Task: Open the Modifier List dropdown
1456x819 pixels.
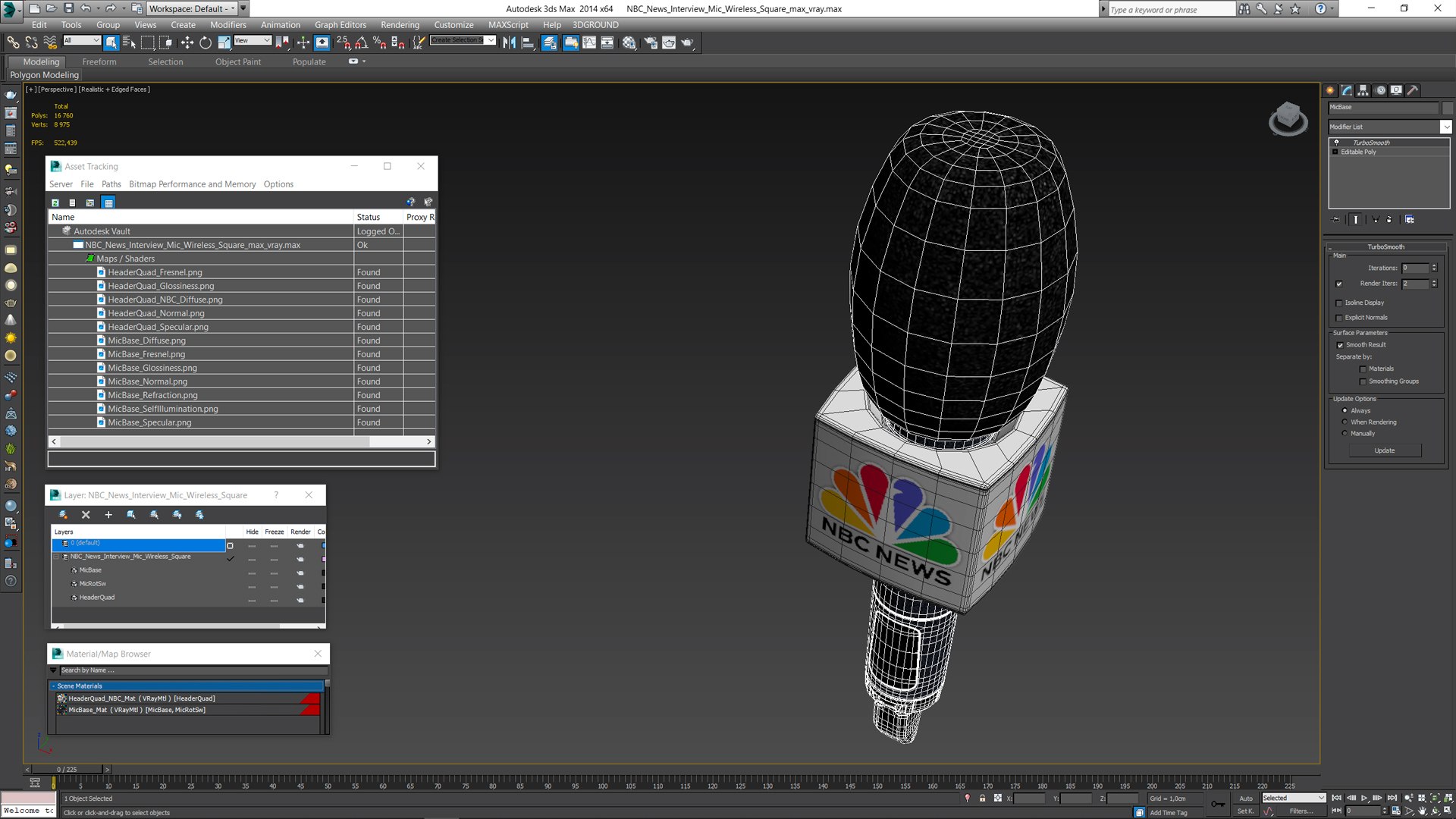Action: pos(1445,127)
